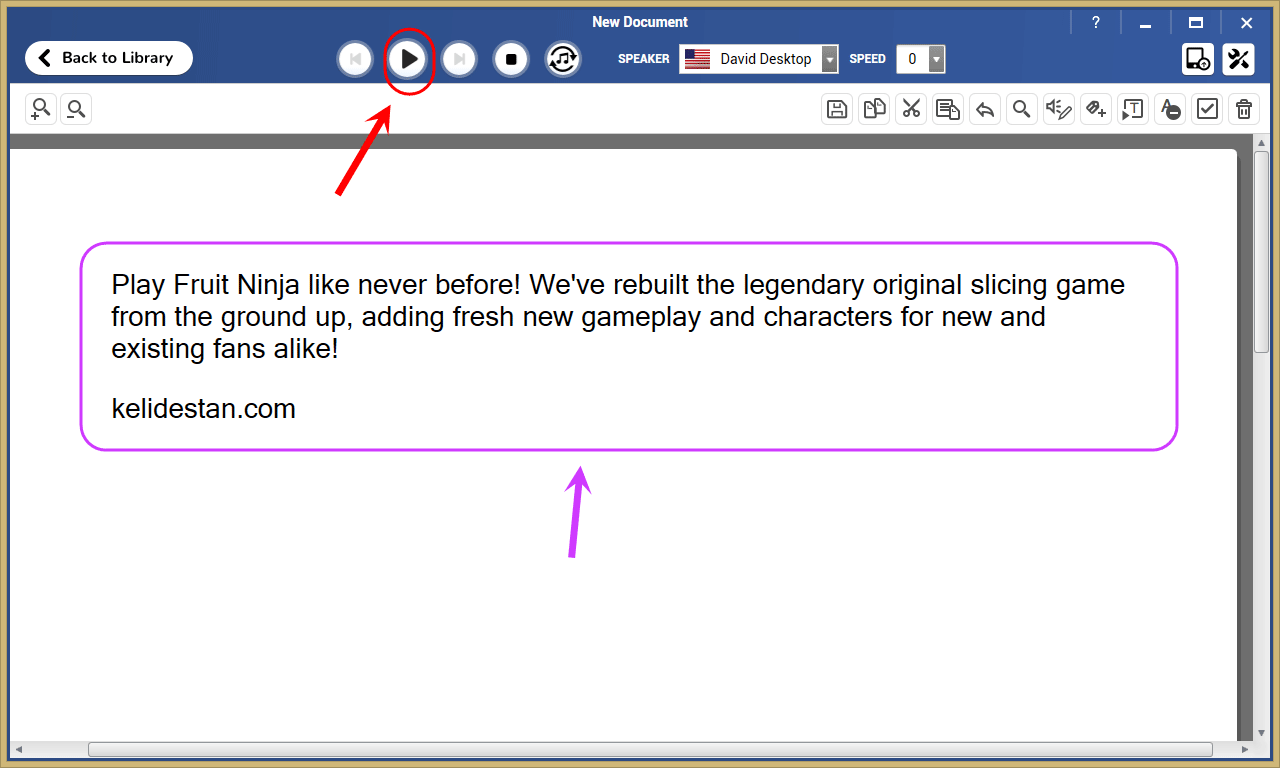Click the paste icon in toolbar
The image size is (1280, 768).
pyautogui.click(x=948, y=109)
